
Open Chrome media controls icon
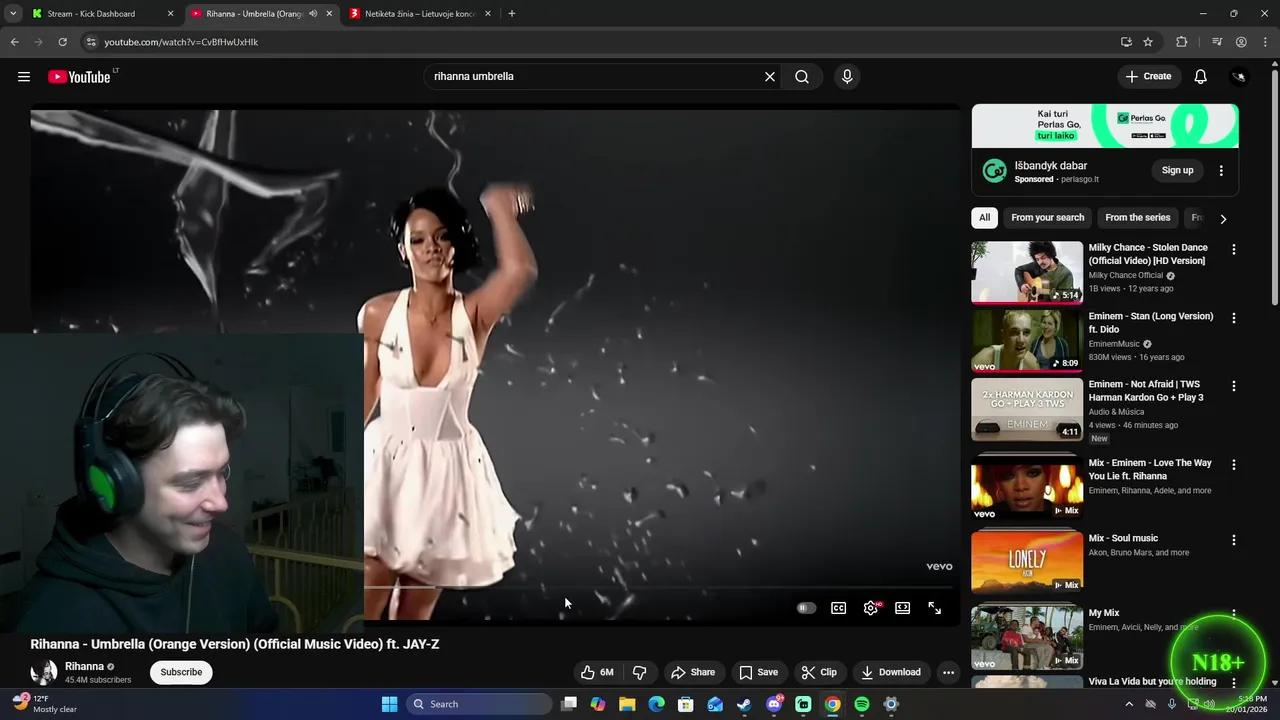(x=1217, y=42)
